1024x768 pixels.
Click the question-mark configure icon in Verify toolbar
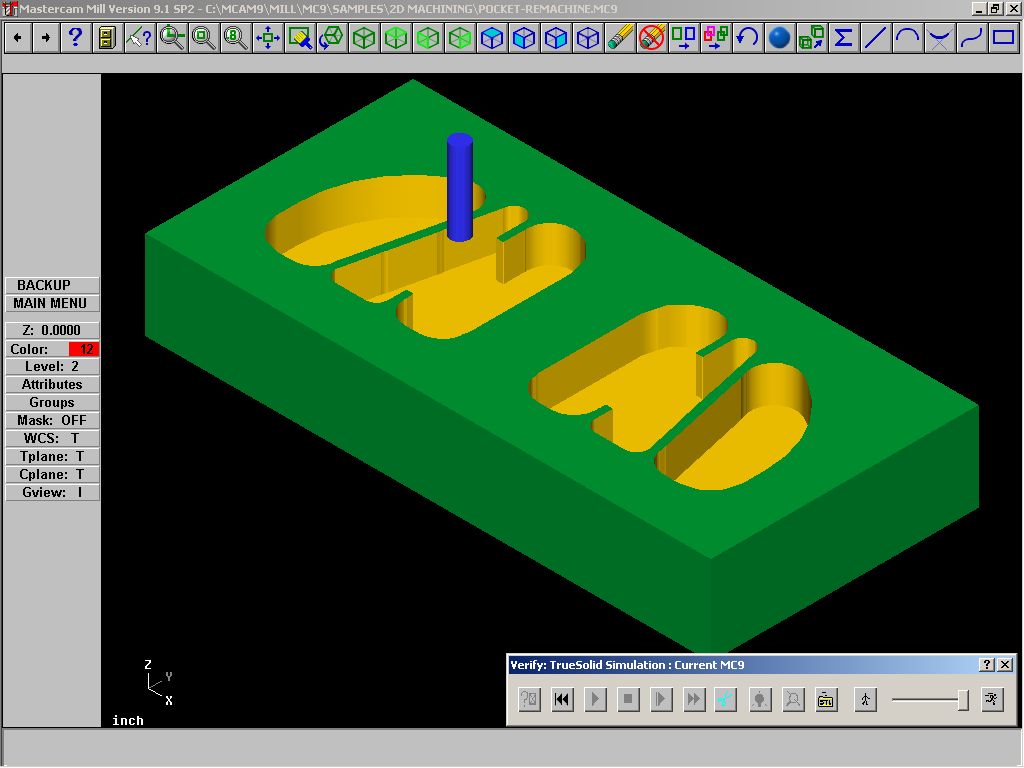tap(529, 699)
